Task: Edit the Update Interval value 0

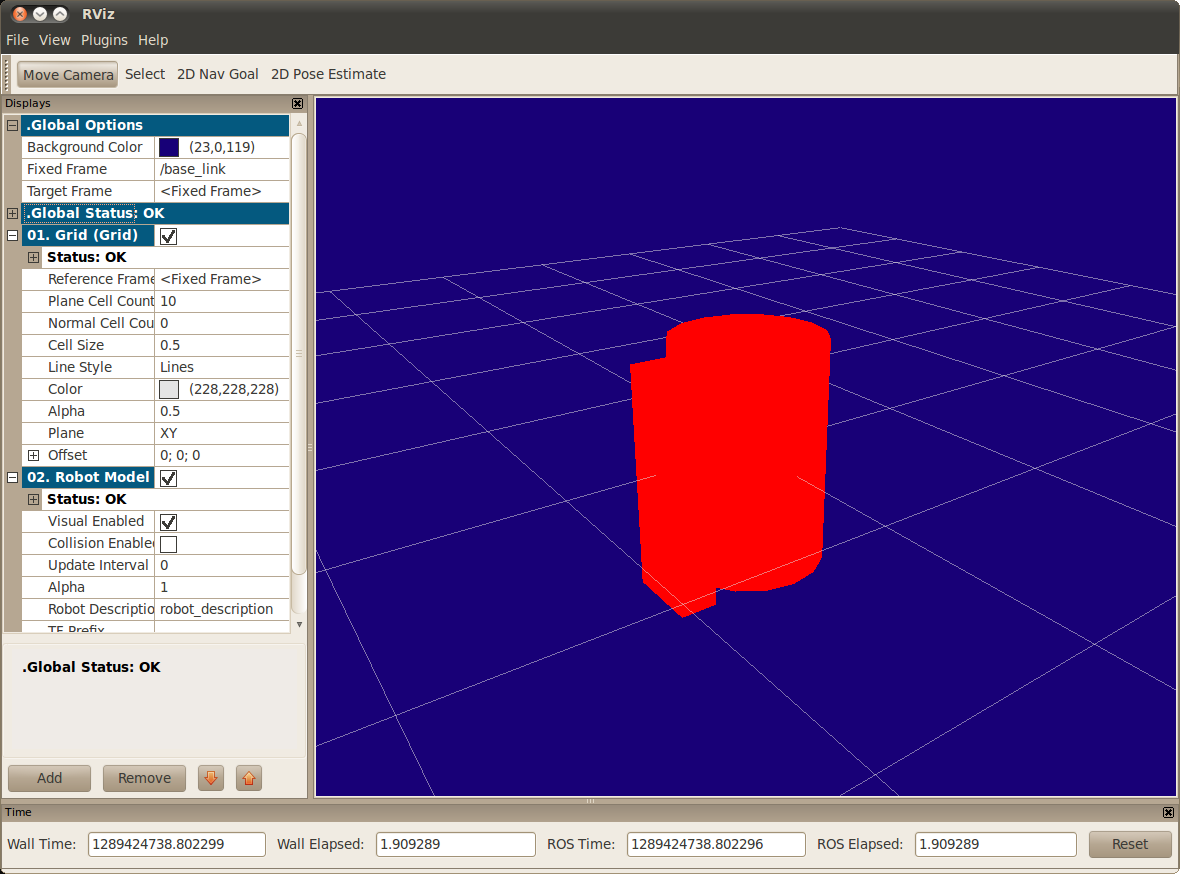Action: coord(222,565)
